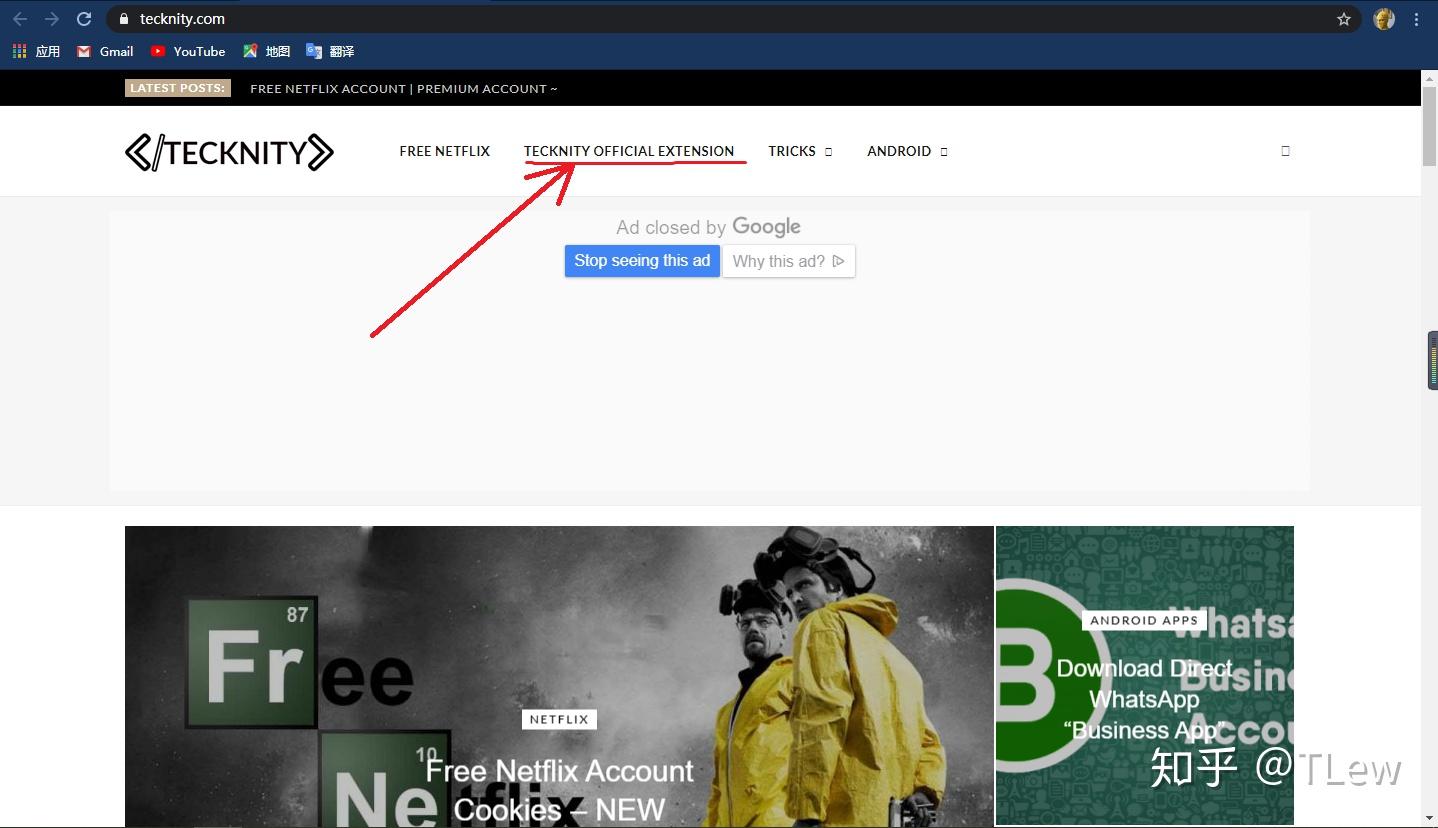The height and width of the screenshot is (828, 1438).
Task: Open the Free Netflix Account Cookies post
Action: 559,790
